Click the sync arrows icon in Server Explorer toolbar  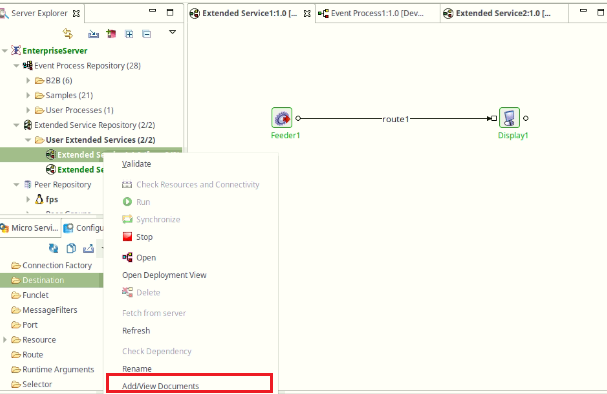tap(68, 34)
